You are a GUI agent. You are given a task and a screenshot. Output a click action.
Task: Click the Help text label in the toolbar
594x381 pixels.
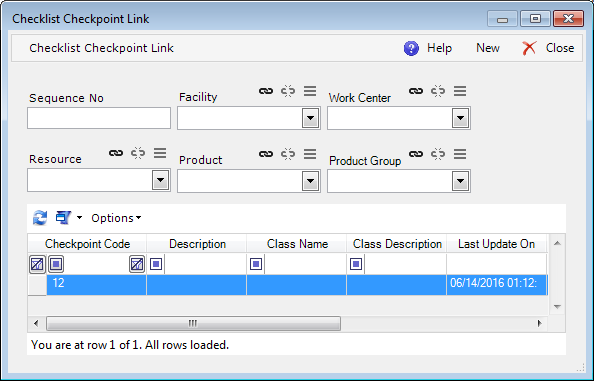(x=439, y=48)
